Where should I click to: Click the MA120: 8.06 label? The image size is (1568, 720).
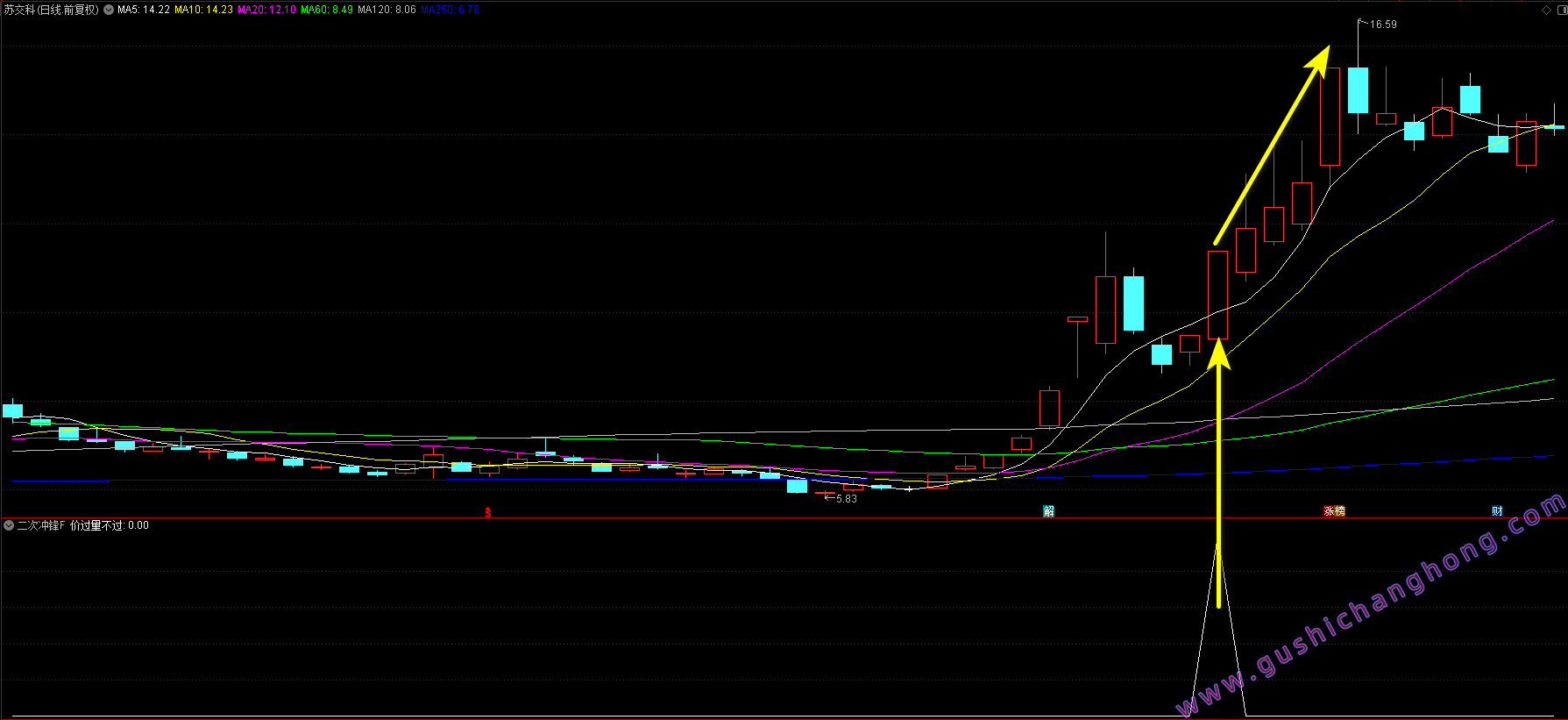(x=387, y=10)
